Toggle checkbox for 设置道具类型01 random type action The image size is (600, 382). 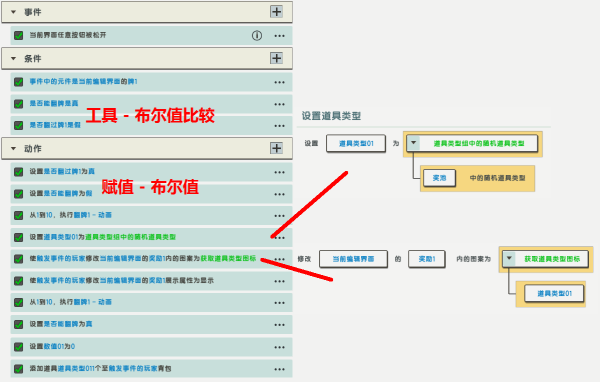coord(18,237)
